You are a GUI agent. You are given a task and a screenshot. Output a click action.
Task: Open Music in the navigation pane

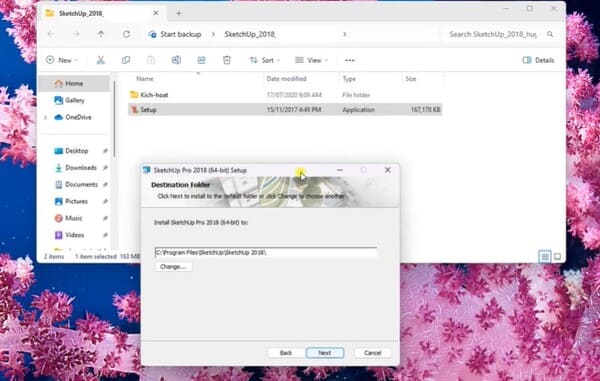[x=73, y=218]
